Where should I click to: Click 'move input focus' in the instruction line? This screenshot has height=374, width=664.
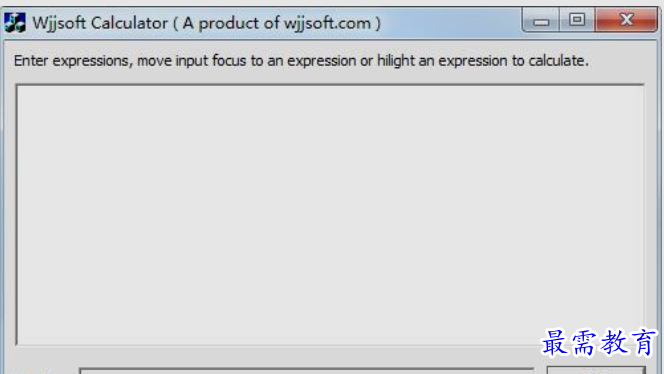click(x=191, y=61)
